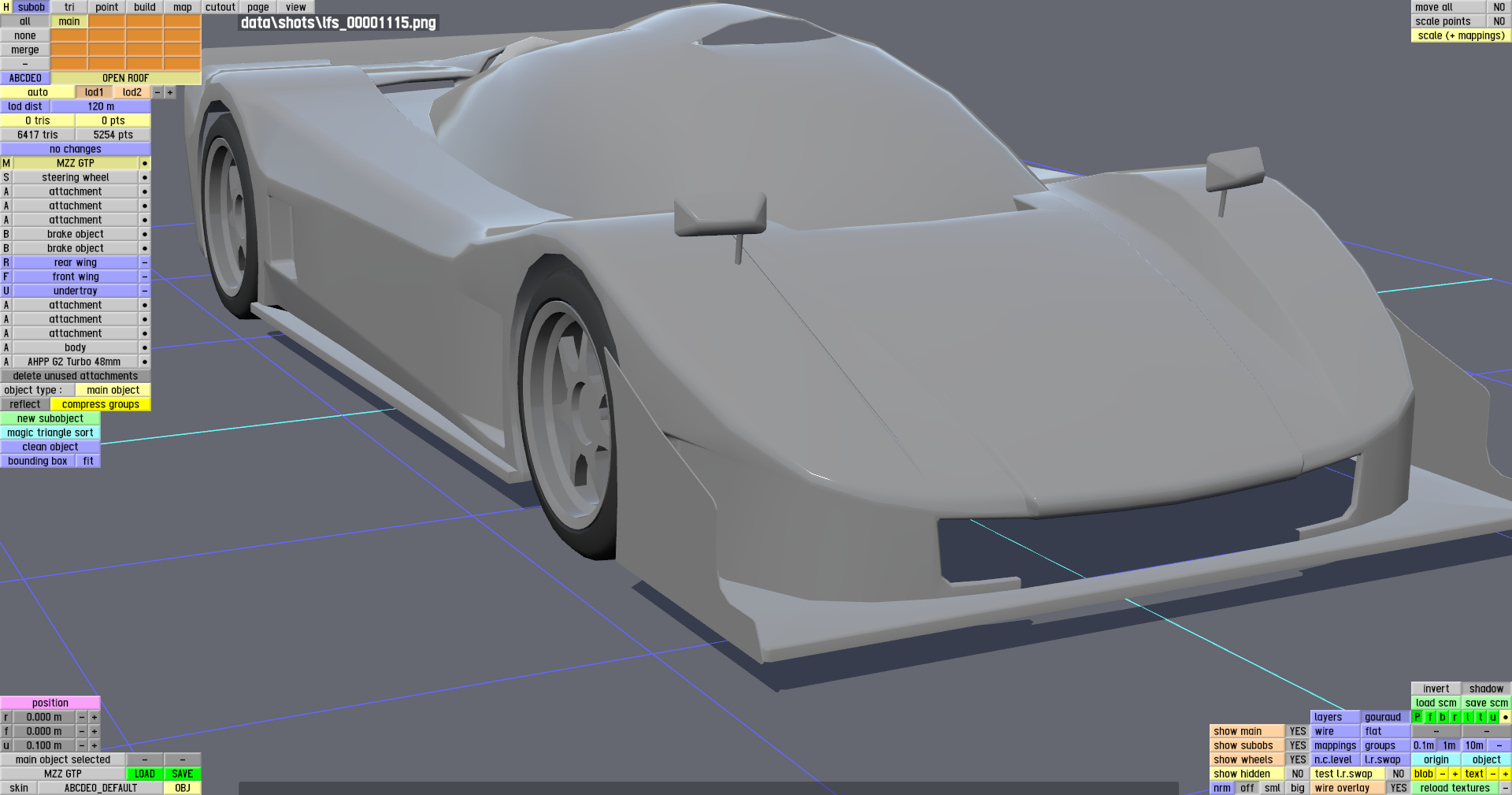Select lod2 level of detail
The width and height of the screenshot is (1512, 795).
(132, 92)
